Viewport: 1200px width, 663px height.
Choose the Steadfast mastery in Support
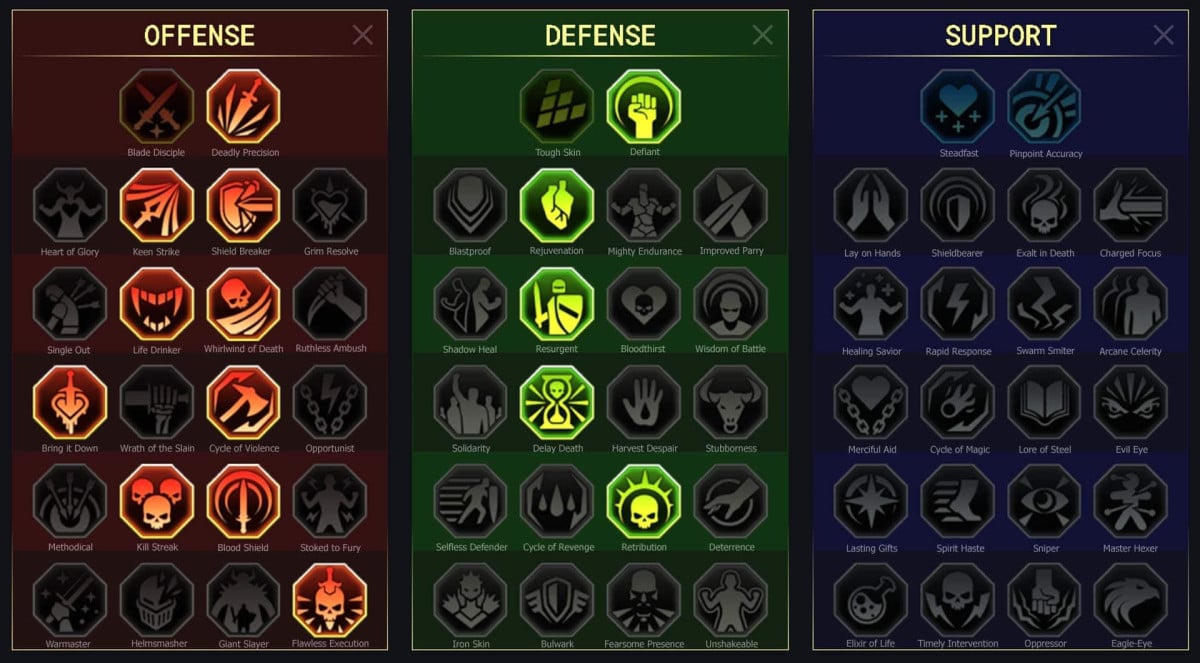[x=957, y=106]
